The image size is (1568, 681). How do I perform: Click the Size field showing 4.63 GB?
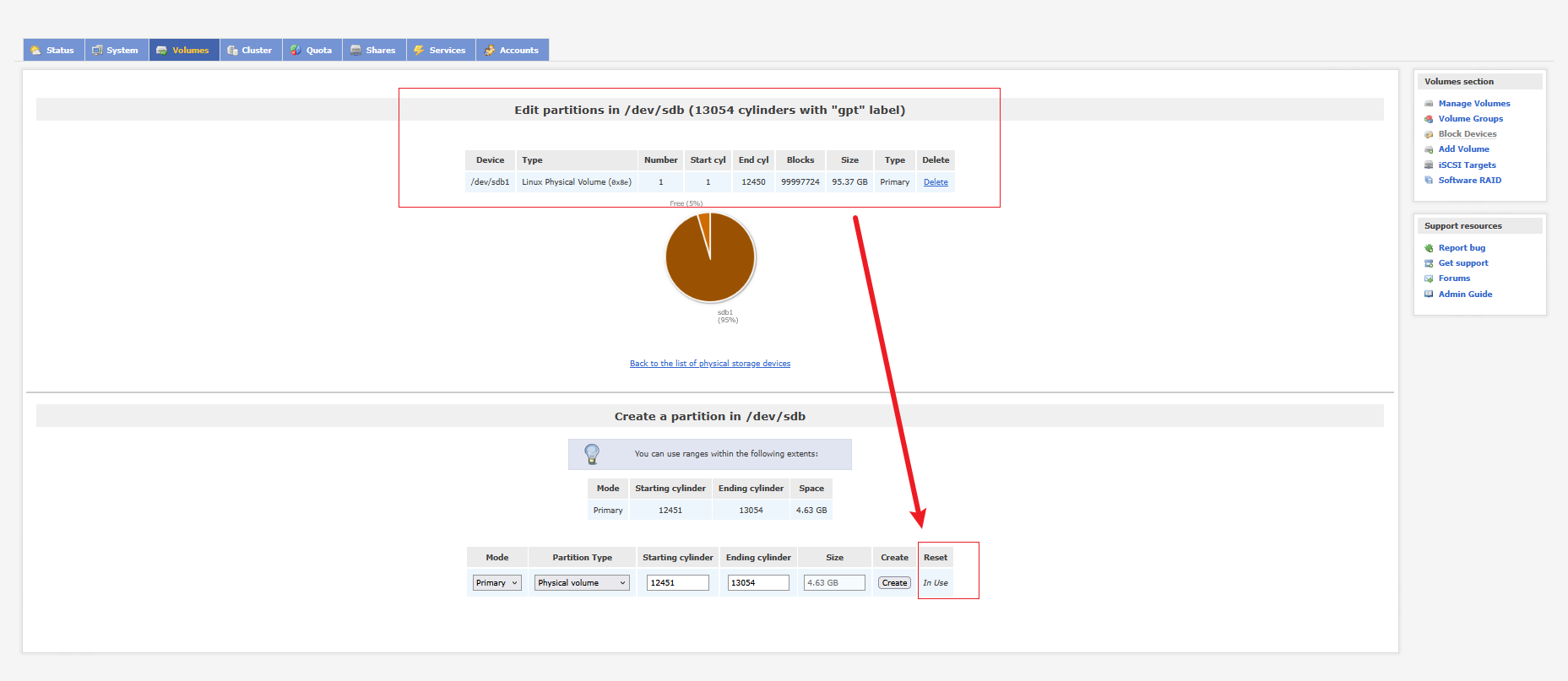pyautogui.click(x=834, y=583)
